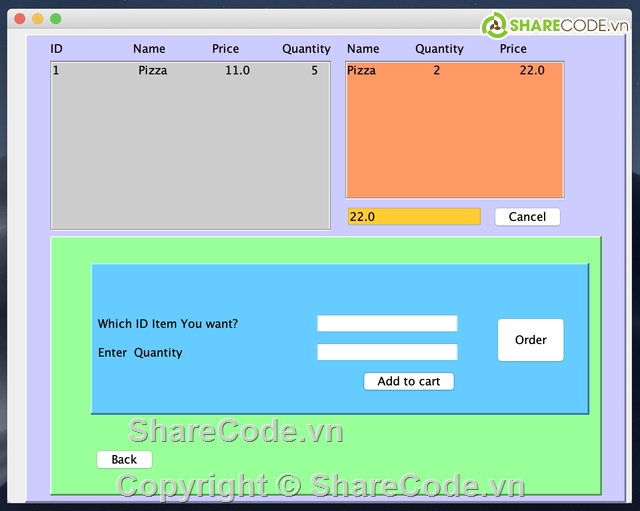Click the Quantity header above the menu list

tap(306, 49)
